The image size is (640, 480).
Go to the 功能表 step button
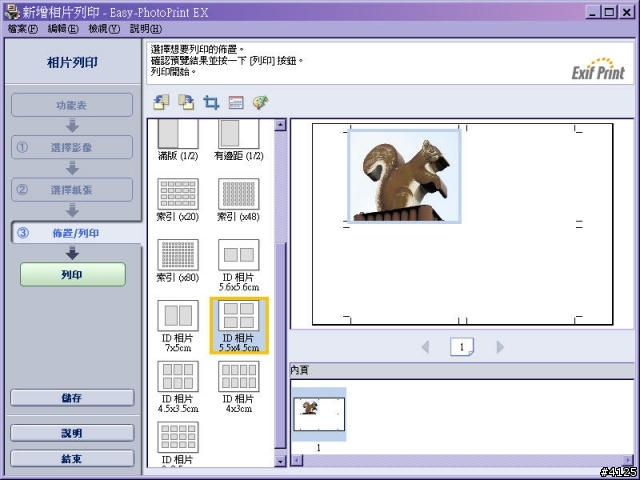pyautogui.click(x=72, y=105)
